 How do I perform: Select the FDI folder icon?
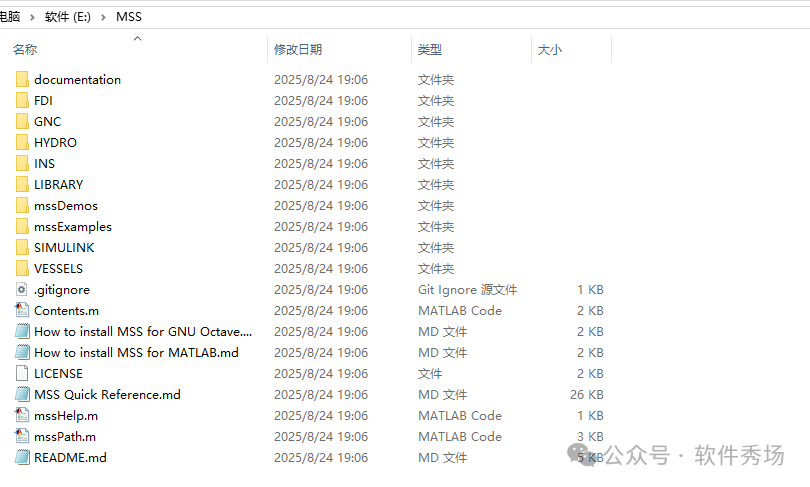pos(22,100)
